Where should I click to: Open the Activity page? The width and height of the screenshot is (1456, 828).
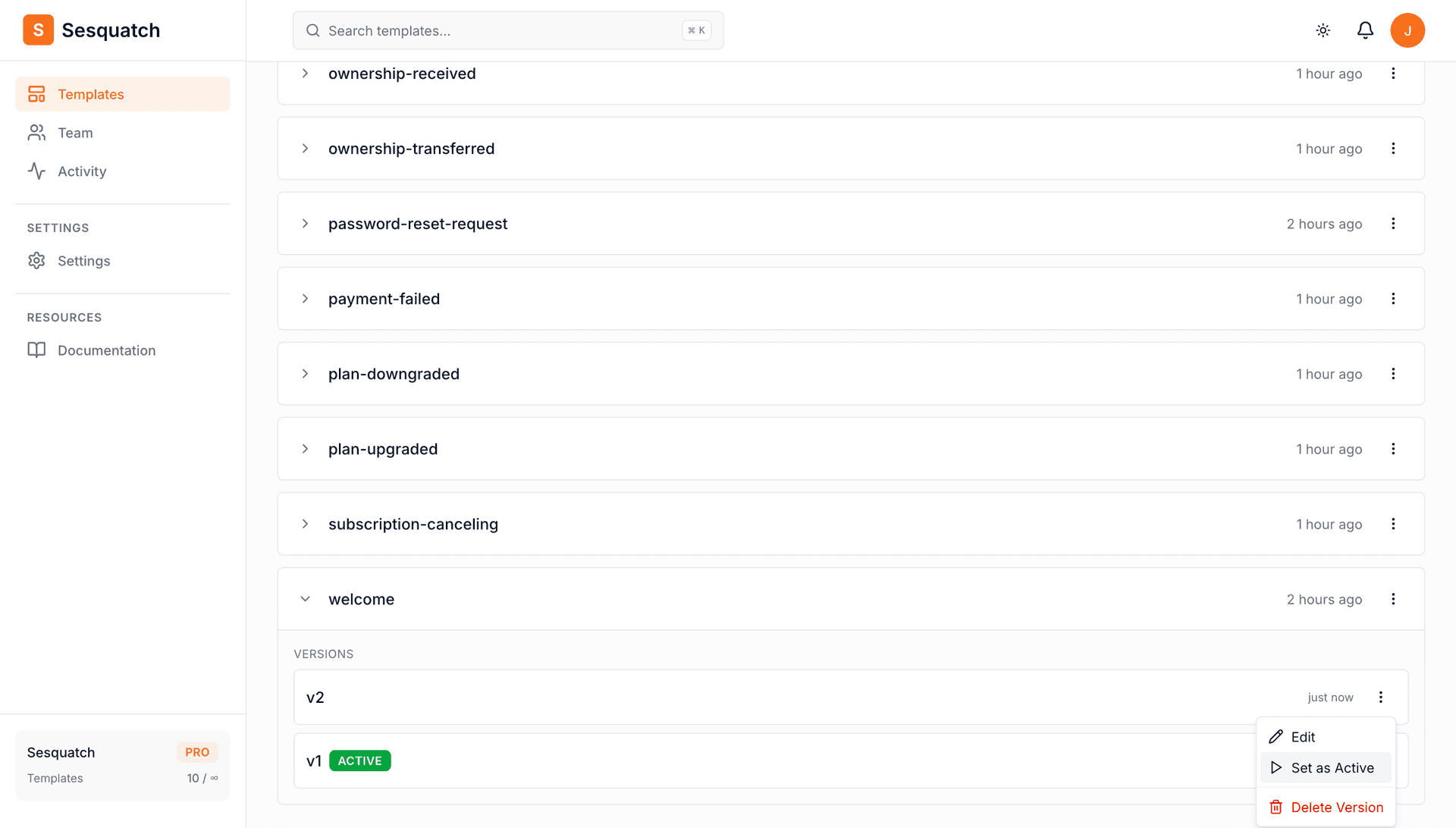pos(81,171)
